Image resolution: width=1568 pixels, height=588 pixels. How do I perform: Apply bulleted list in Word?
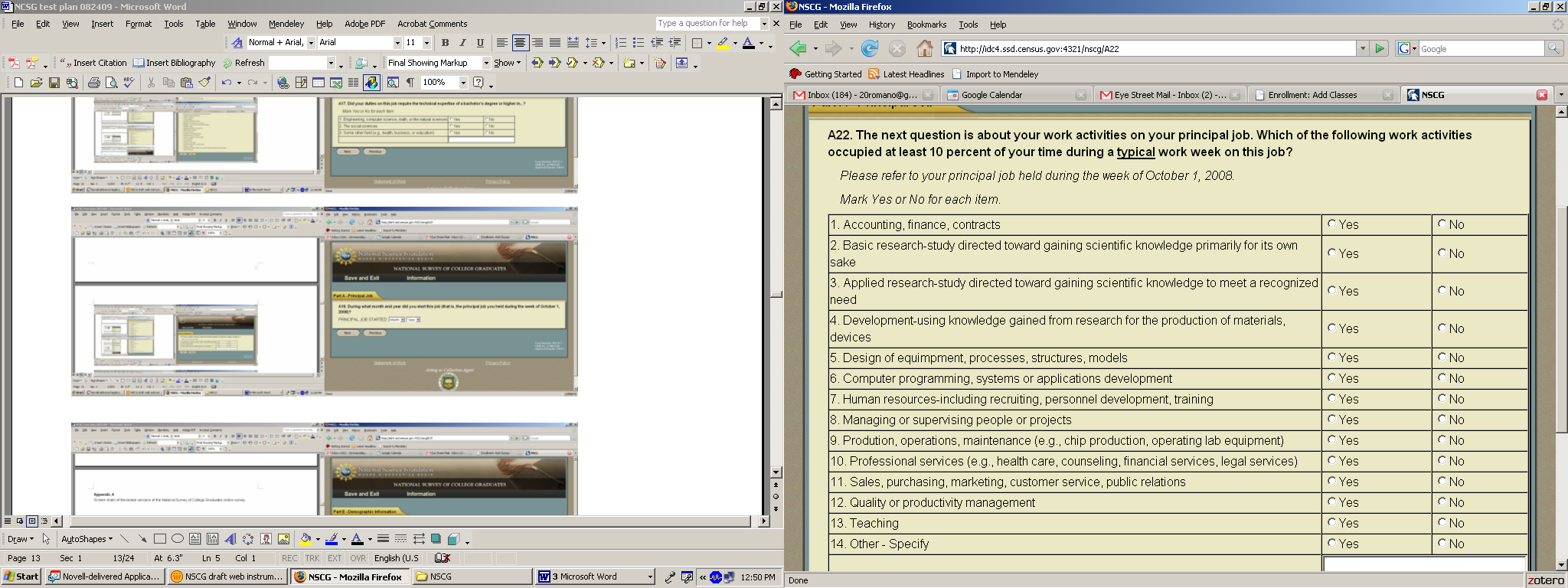(x=639, y=43)
